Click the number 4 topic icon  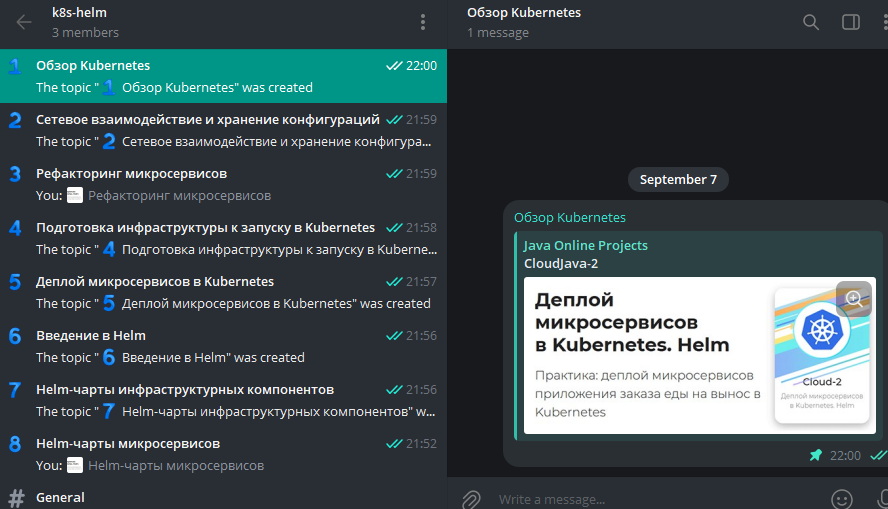tap(15, 228)
